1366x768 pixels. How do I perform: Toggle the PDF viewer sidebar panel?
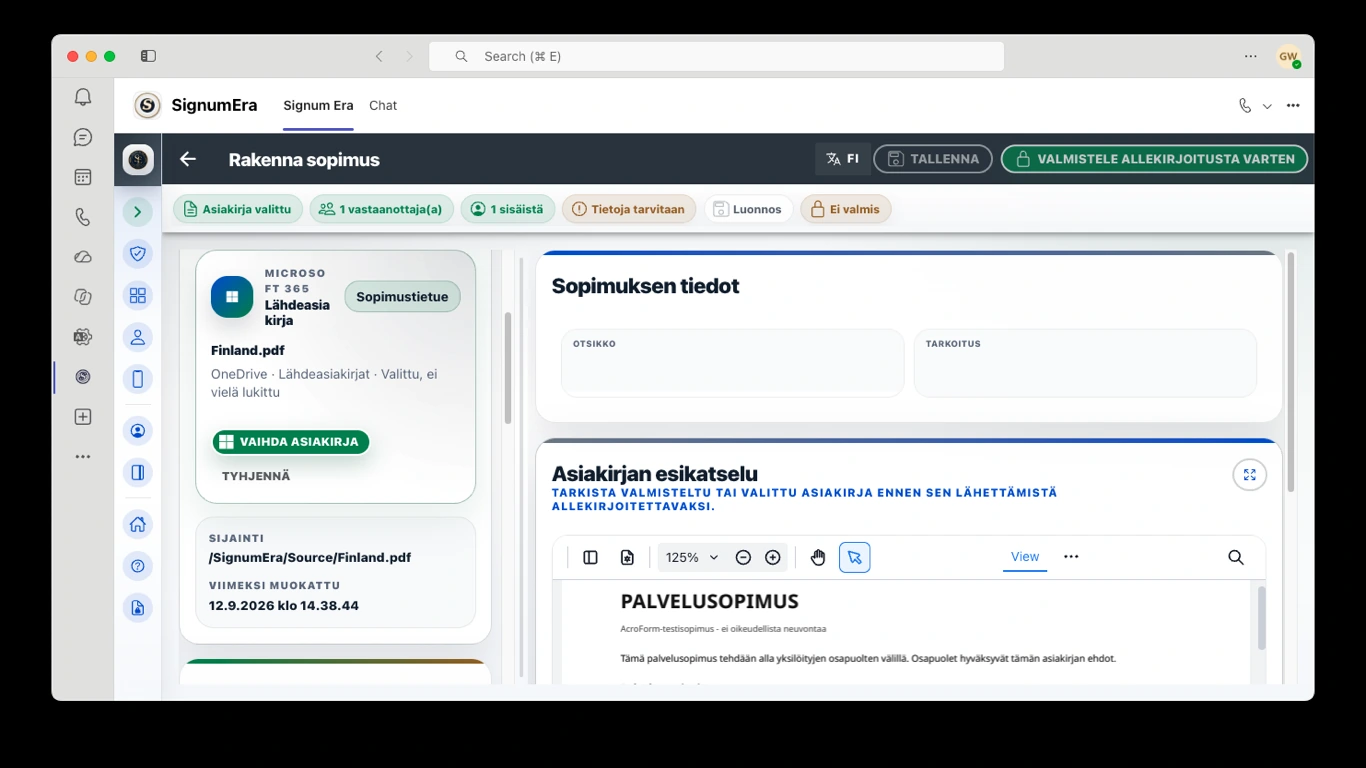pos(590,557)
